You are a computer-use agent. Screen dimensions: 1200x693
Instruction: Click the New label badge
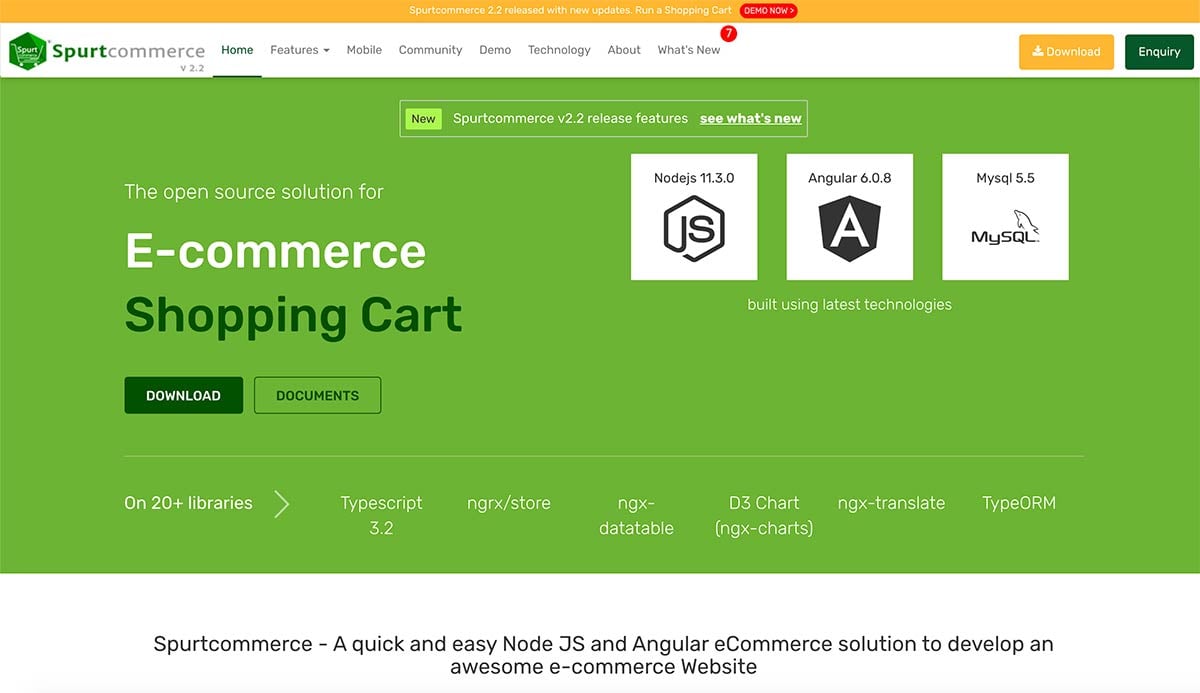click(423, 118)
